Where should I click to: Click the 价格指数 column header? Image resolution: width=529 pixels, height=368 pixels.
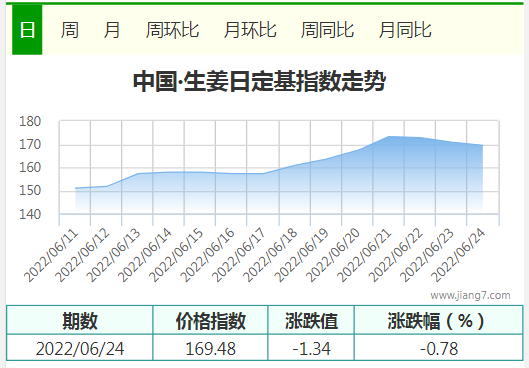[210, 320]
